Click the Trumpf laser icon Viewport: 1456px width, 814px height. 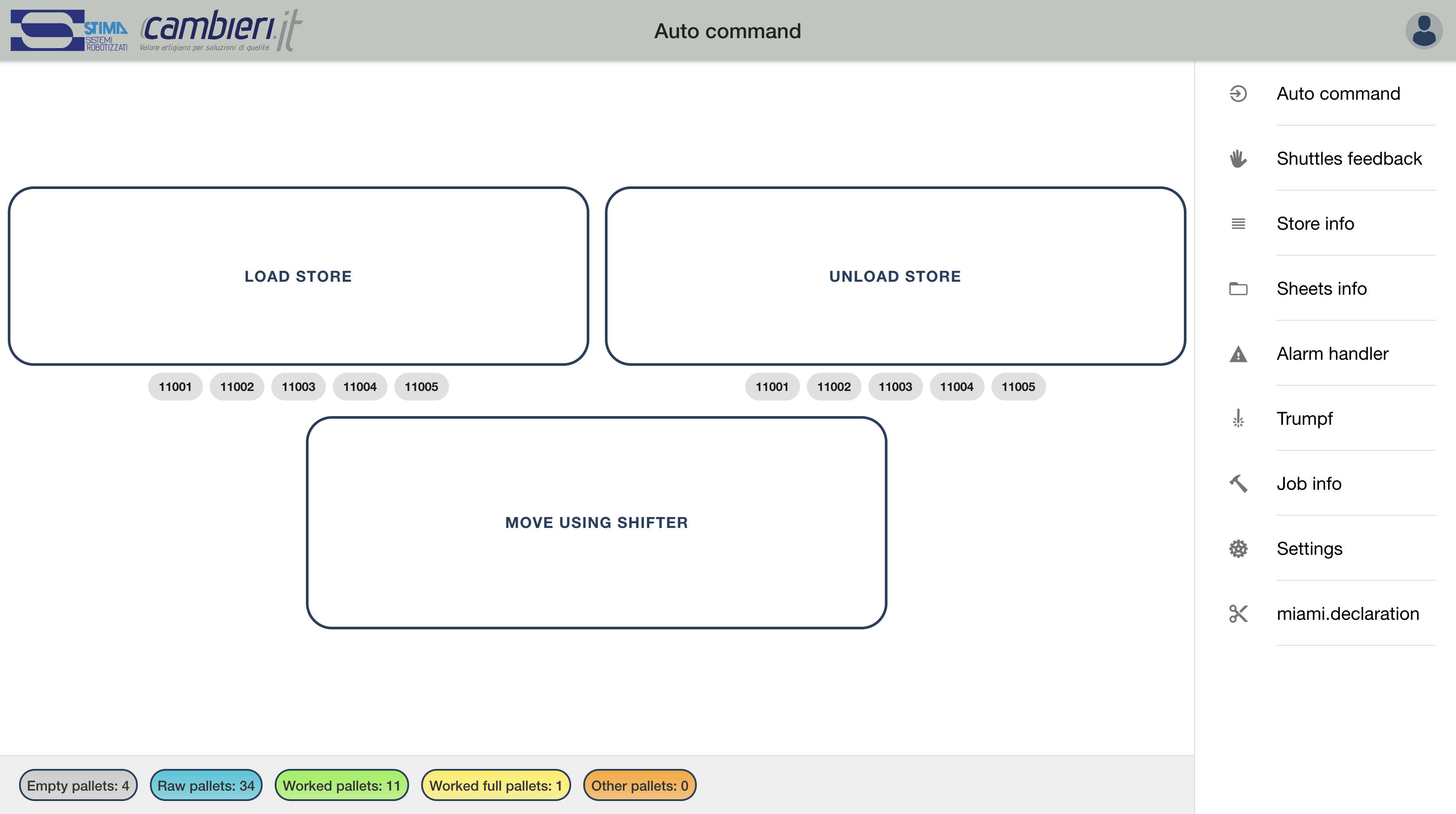[1238, 418]
